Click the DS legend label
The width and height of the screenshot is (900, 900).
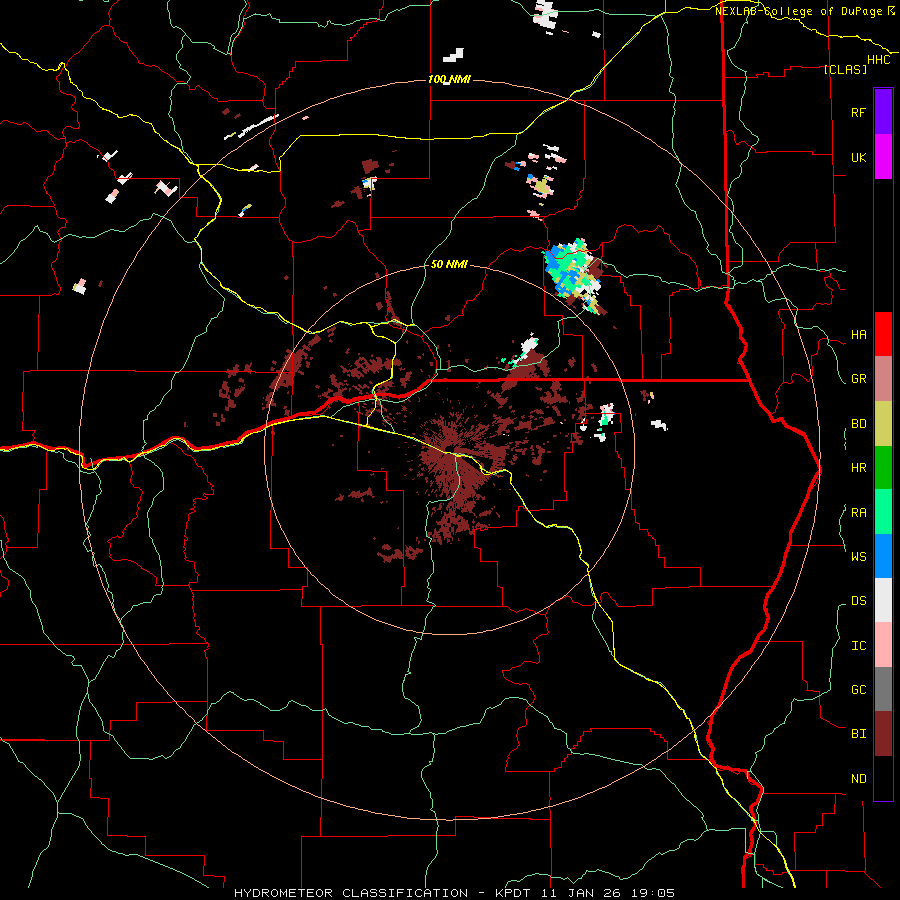point(858,601)
